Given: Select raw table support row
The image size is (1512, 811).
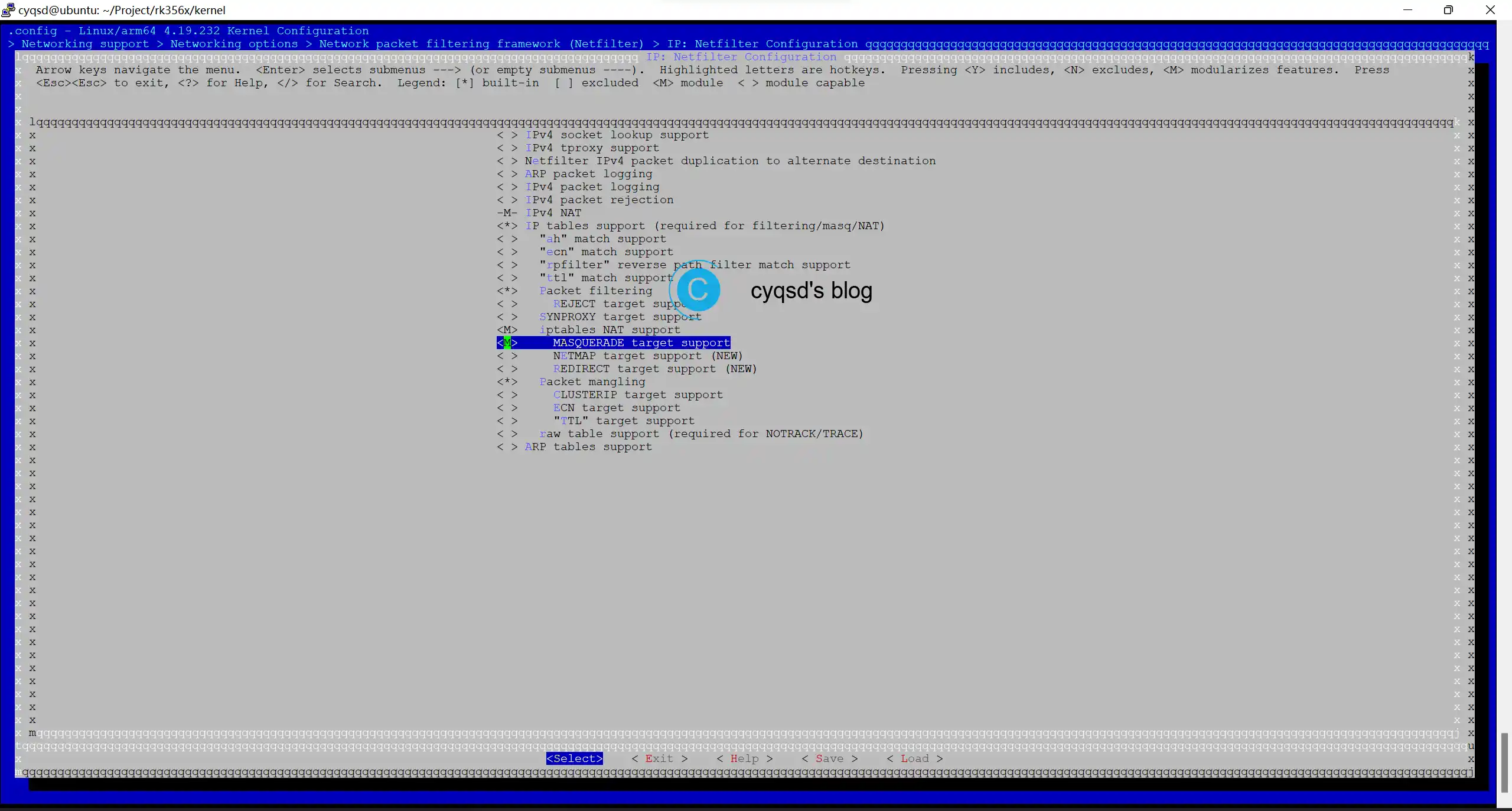Looking at the screenshot, I should point(680,434).
